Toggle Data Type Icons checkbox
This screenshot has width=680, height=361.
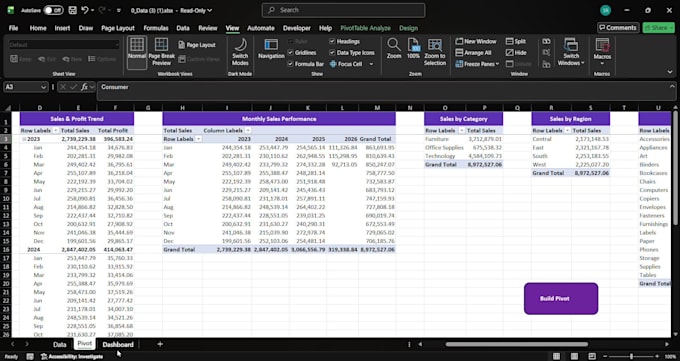coord(332,53)
